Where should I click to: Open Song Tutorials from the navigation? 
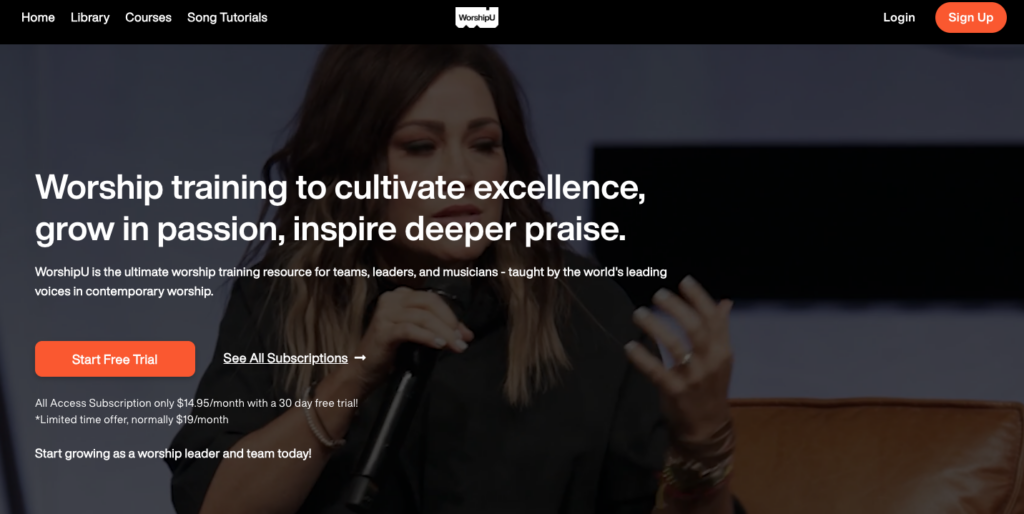pos(227,18)
